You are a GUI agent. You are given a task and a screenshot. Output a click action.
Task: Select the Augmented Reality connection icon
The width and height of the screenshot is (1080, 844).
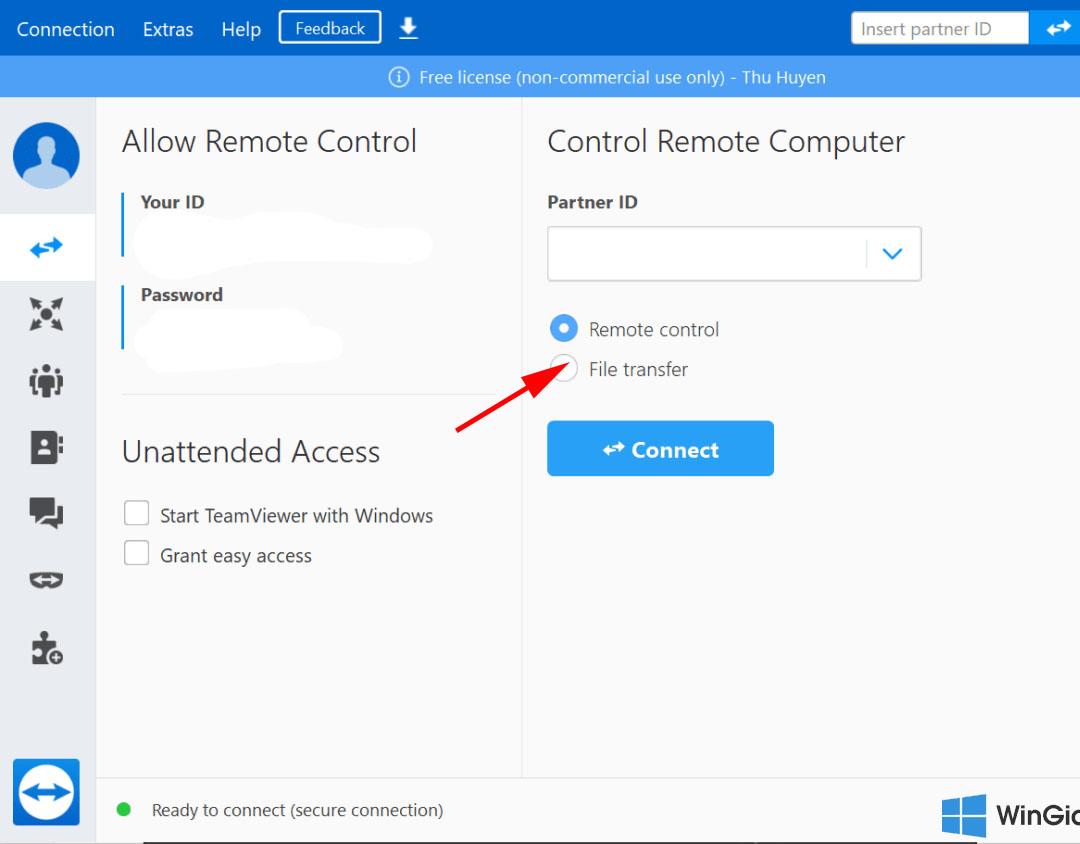pyautogui.click(x=46, y=580)
